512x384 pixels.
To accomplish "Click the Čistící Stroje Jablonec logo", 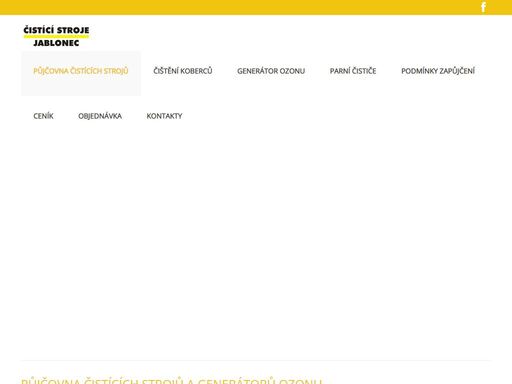I will coord(56,36).
